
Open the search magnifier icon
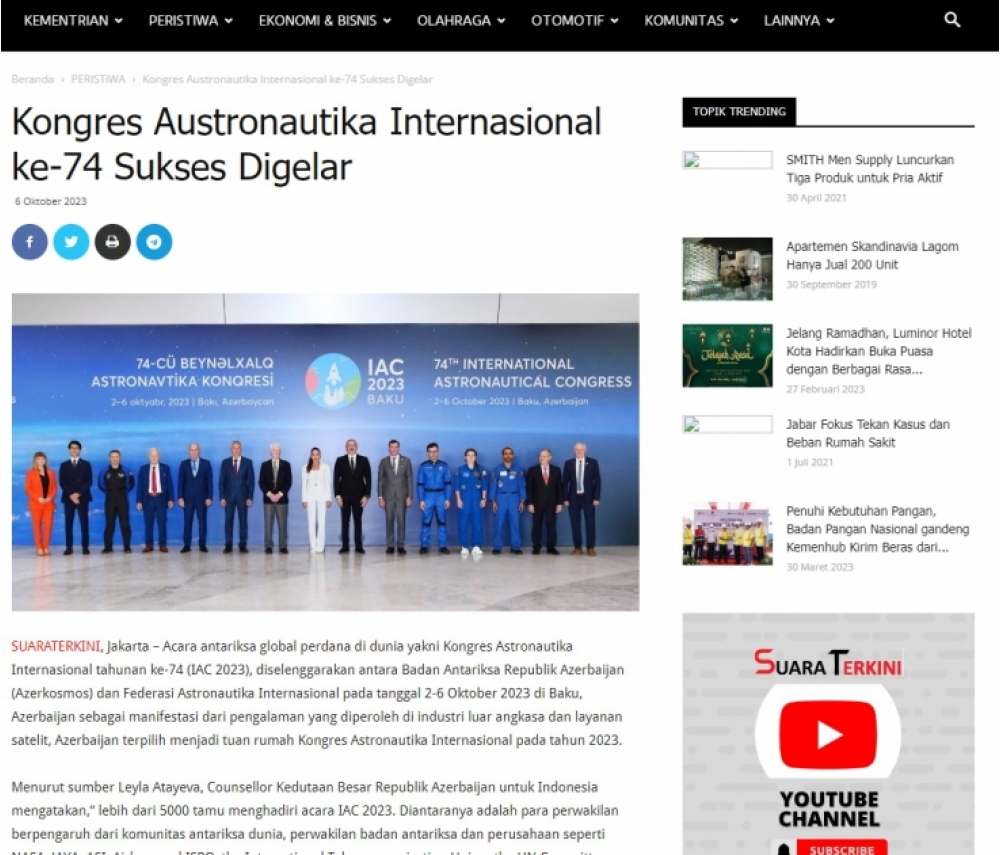[952, 20]
